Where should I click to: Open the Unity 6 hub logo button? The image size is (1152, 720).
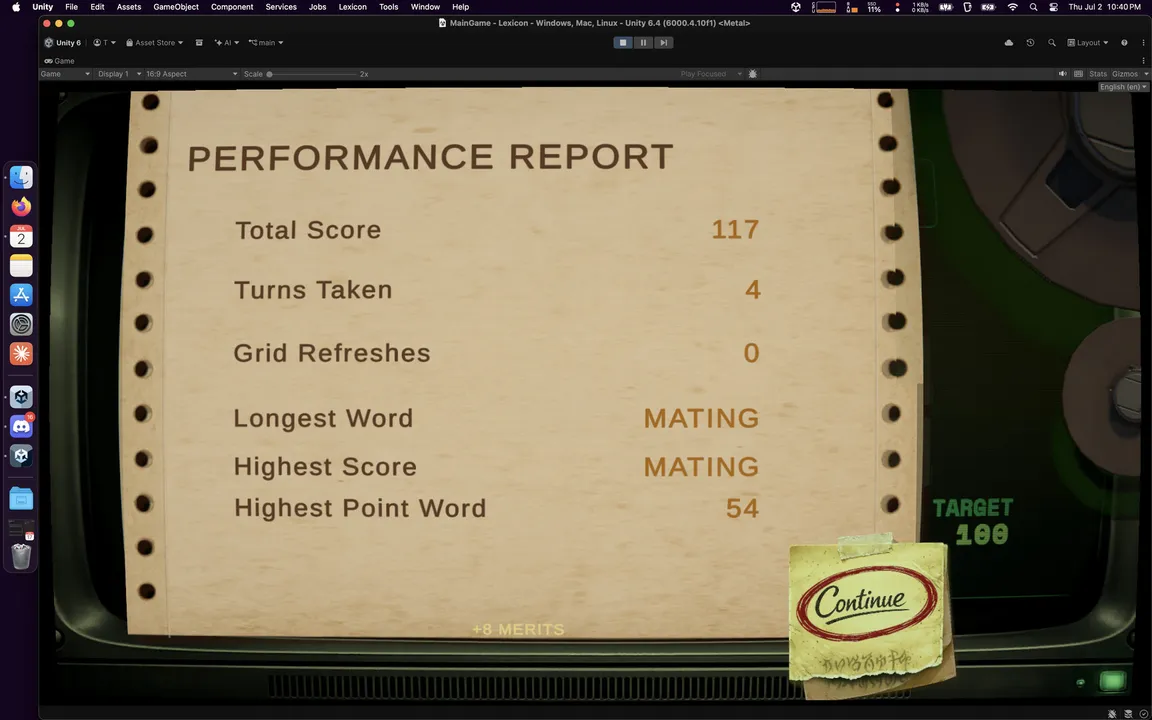[x=62, y=43]
